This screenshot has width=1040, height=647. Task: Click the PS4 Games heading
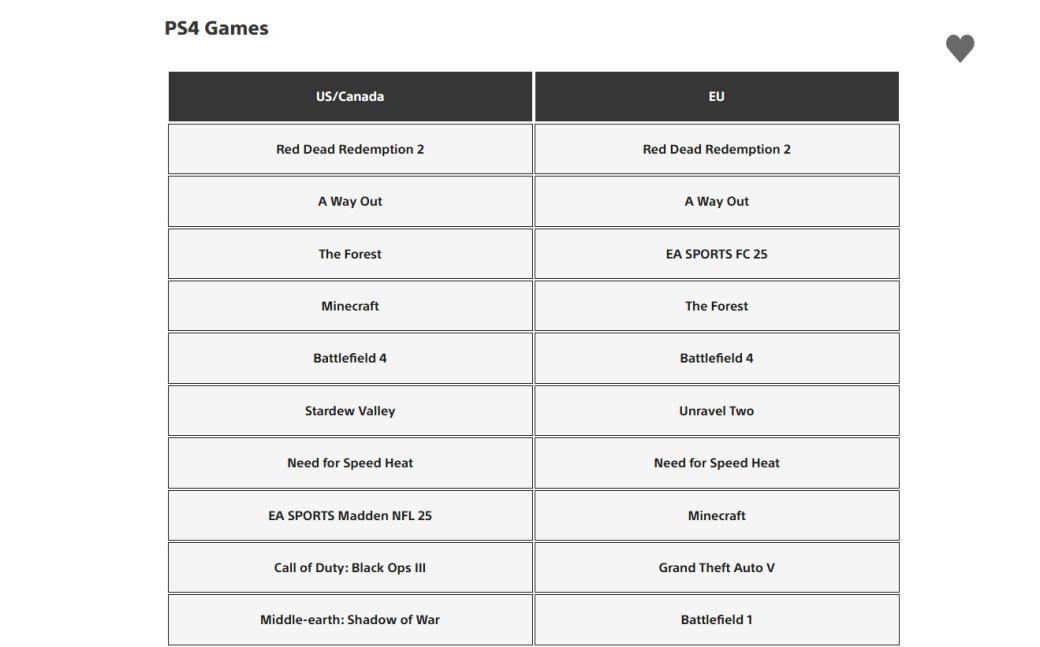pyautogui.click(x=216, y=28)
